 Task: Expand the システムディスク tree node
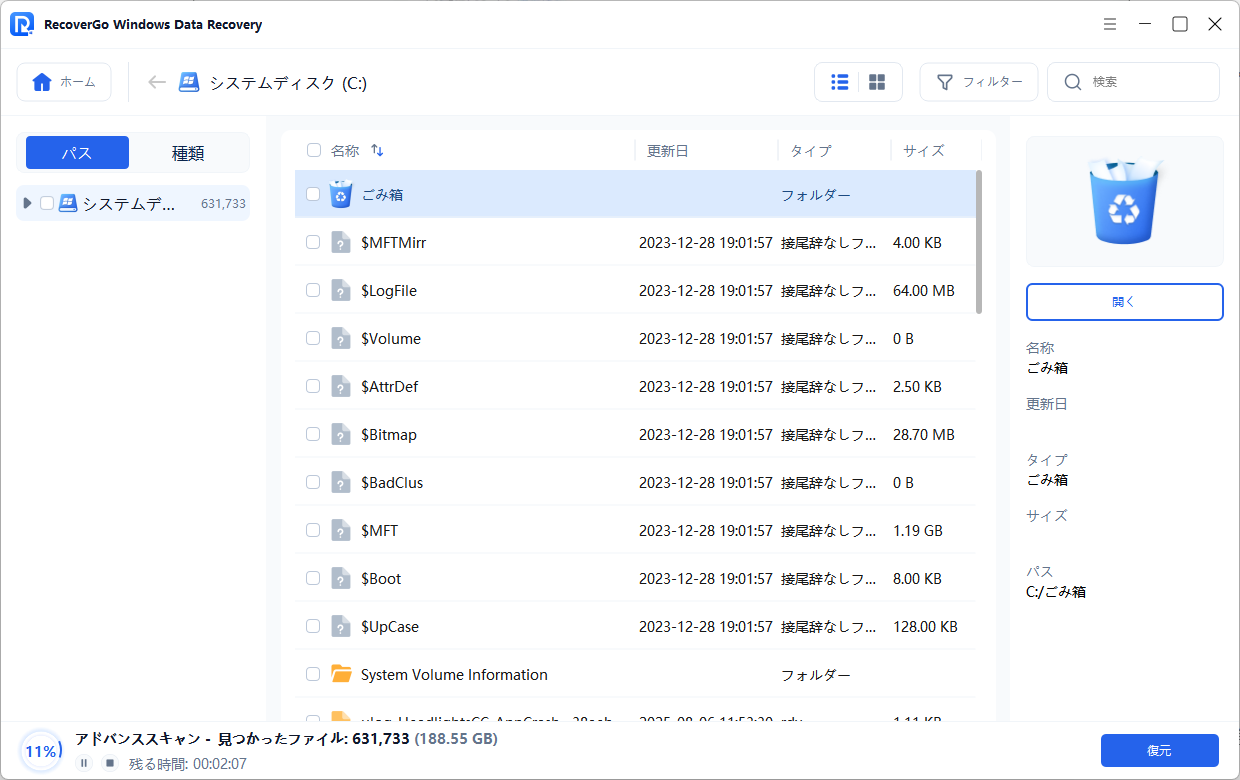(28, 203)
